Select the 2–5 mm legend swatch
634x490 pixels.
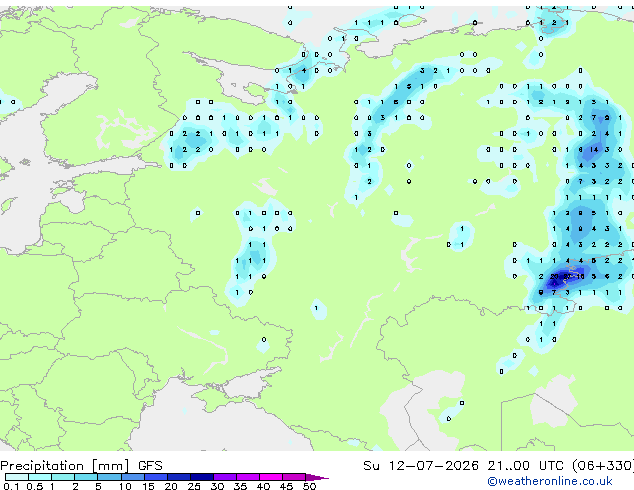click(86, 477)
